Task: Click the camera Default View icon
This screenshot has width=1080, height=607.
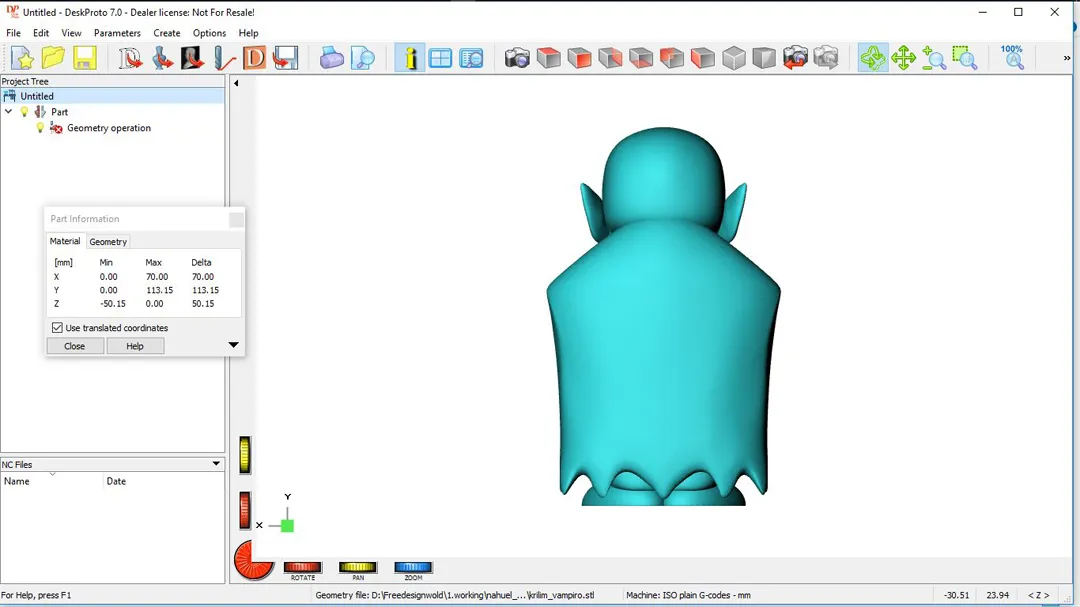Action: (517, 58)
